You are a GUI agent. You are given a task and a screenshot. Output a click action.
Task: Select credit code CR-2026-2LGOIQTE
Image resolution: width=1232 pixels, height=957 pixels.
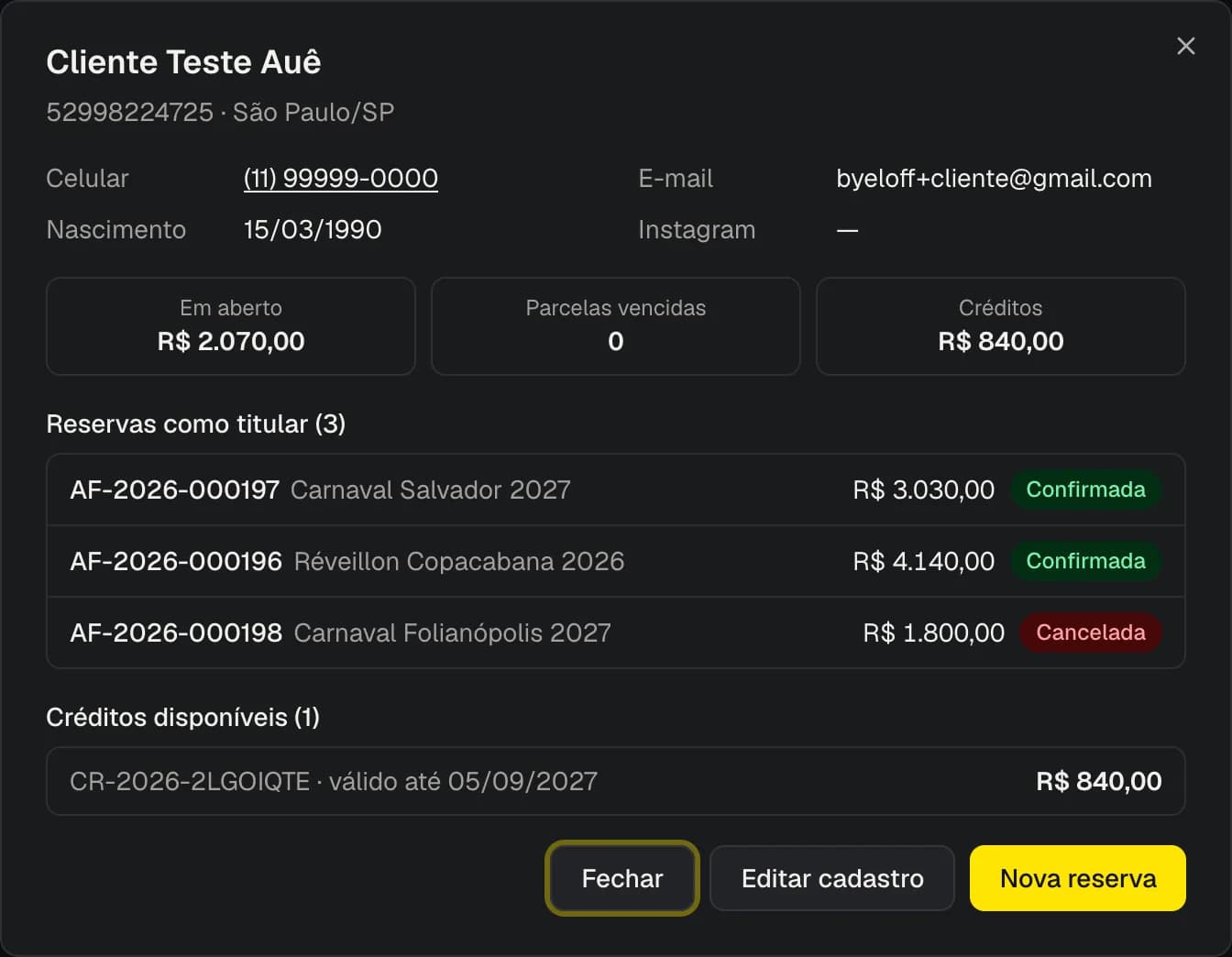pos(190,781)
